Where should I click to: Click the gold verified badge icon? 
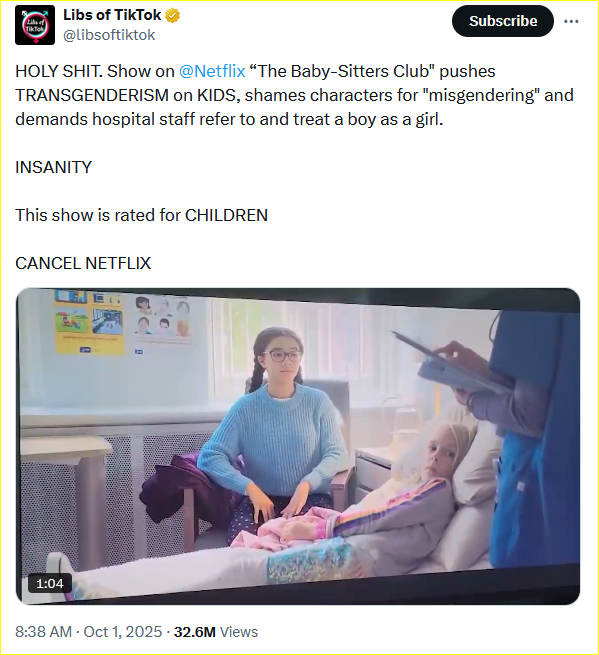173,15
